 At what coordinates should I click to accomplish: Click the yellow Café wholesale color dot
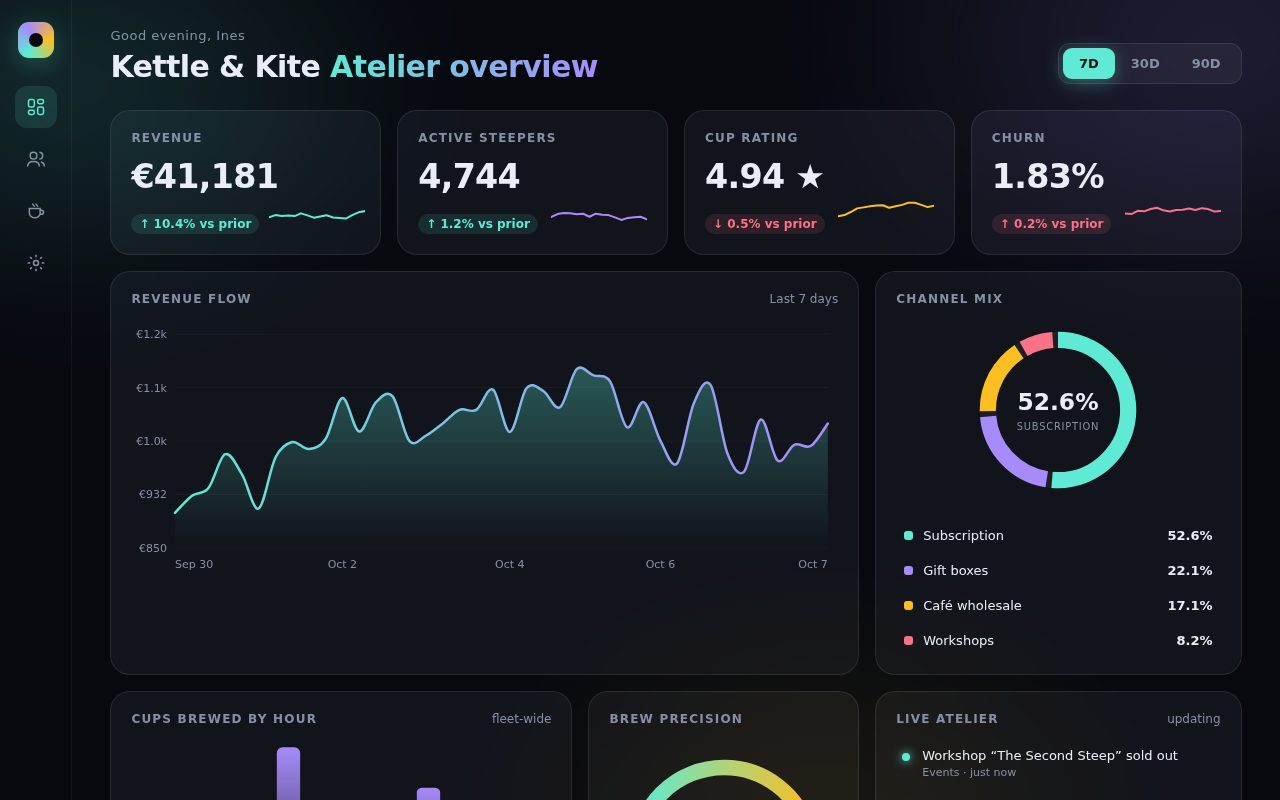coord(908,606)
